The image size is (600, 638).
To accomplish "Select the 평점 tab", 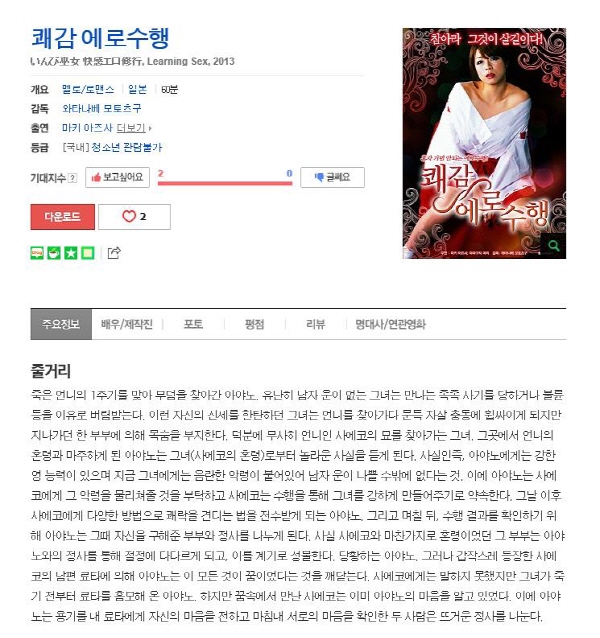I will [x=255, y=324].
